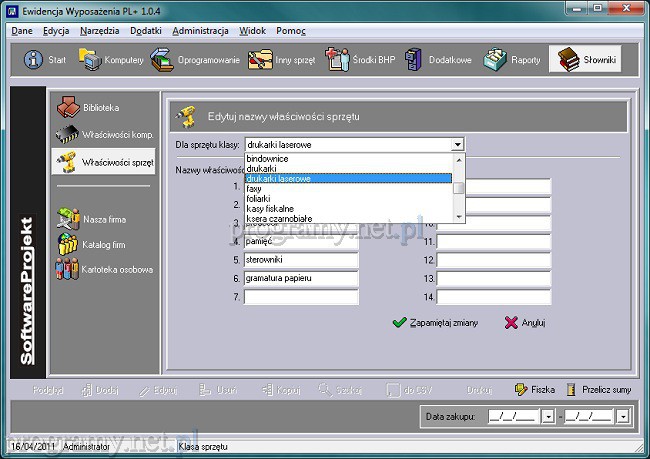Viewport: 650px width, 459px height.
Task: Open the Oprogramowanie toolbar section
Action: click(x=196, y=60)
